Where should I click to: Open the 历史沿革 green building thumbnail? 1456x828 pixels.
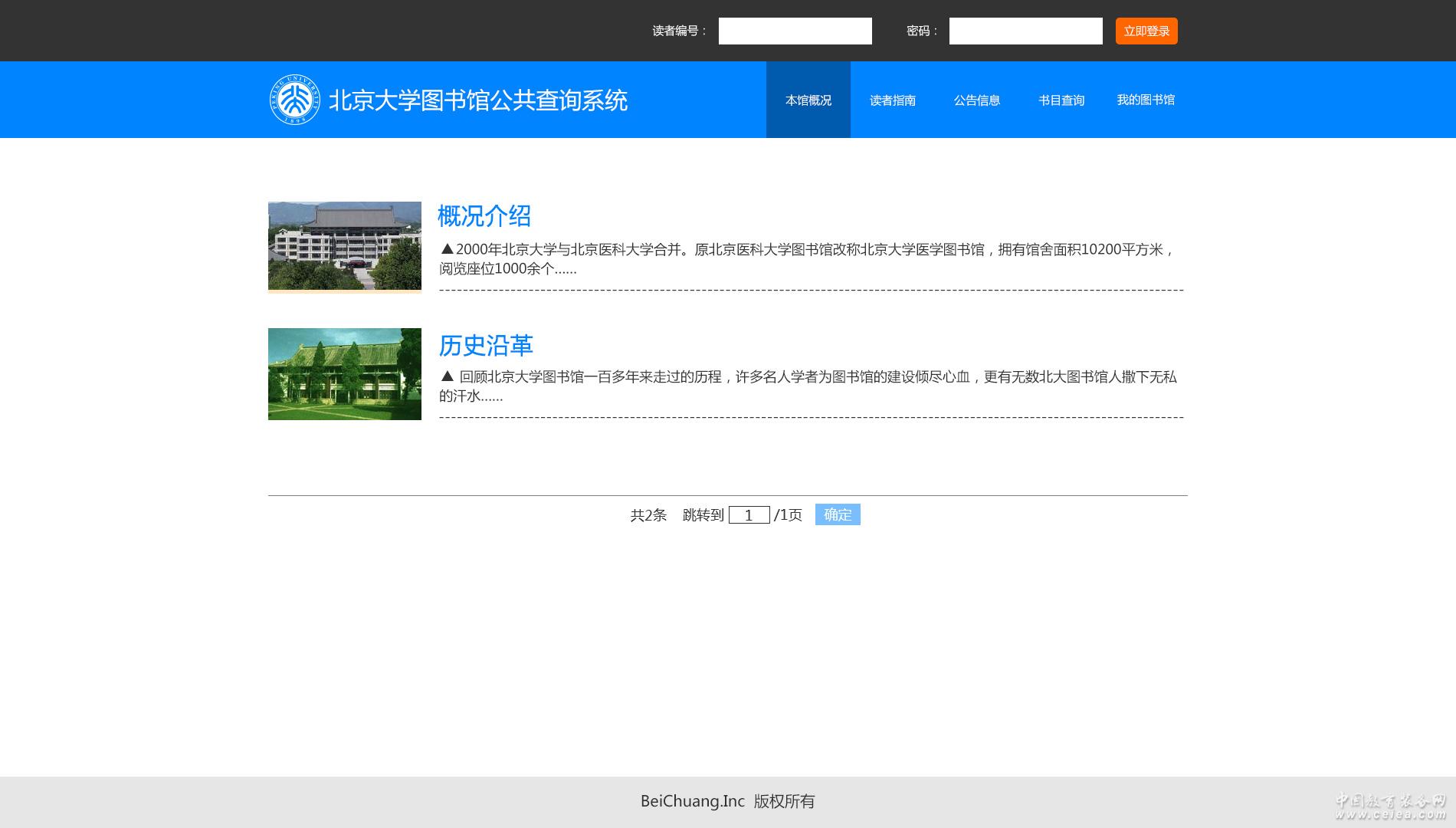coord(345,374)
